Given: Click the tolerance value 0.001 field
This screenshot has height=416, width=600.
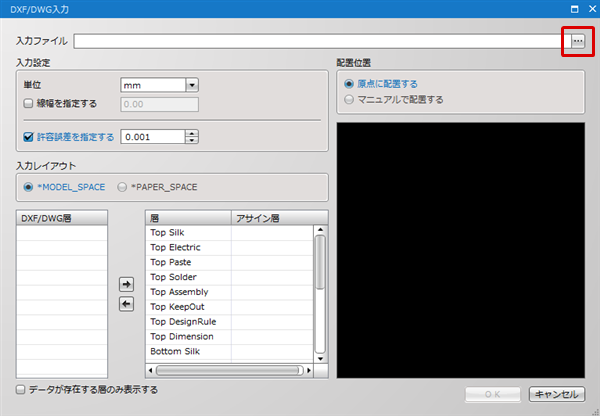Looking at the screenshot, I should click(x=153, y=137).
